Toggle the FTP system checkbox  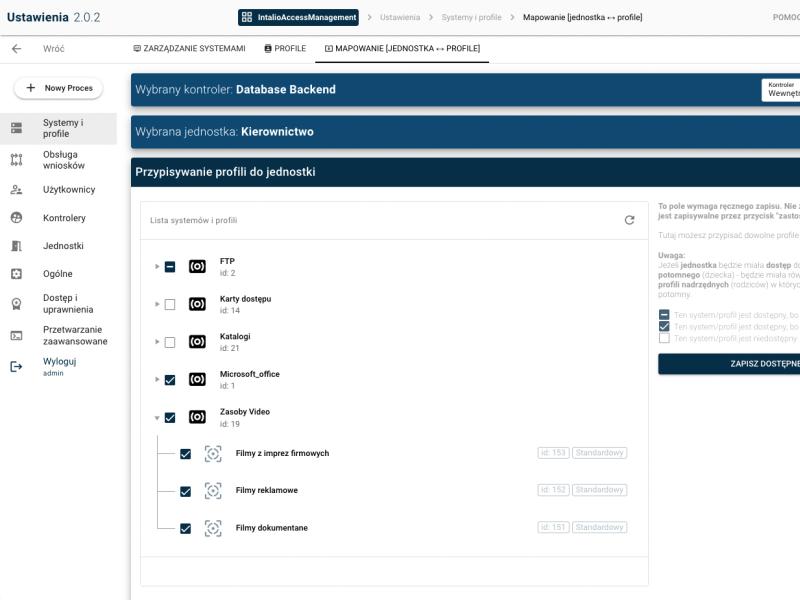click(169, 267)
